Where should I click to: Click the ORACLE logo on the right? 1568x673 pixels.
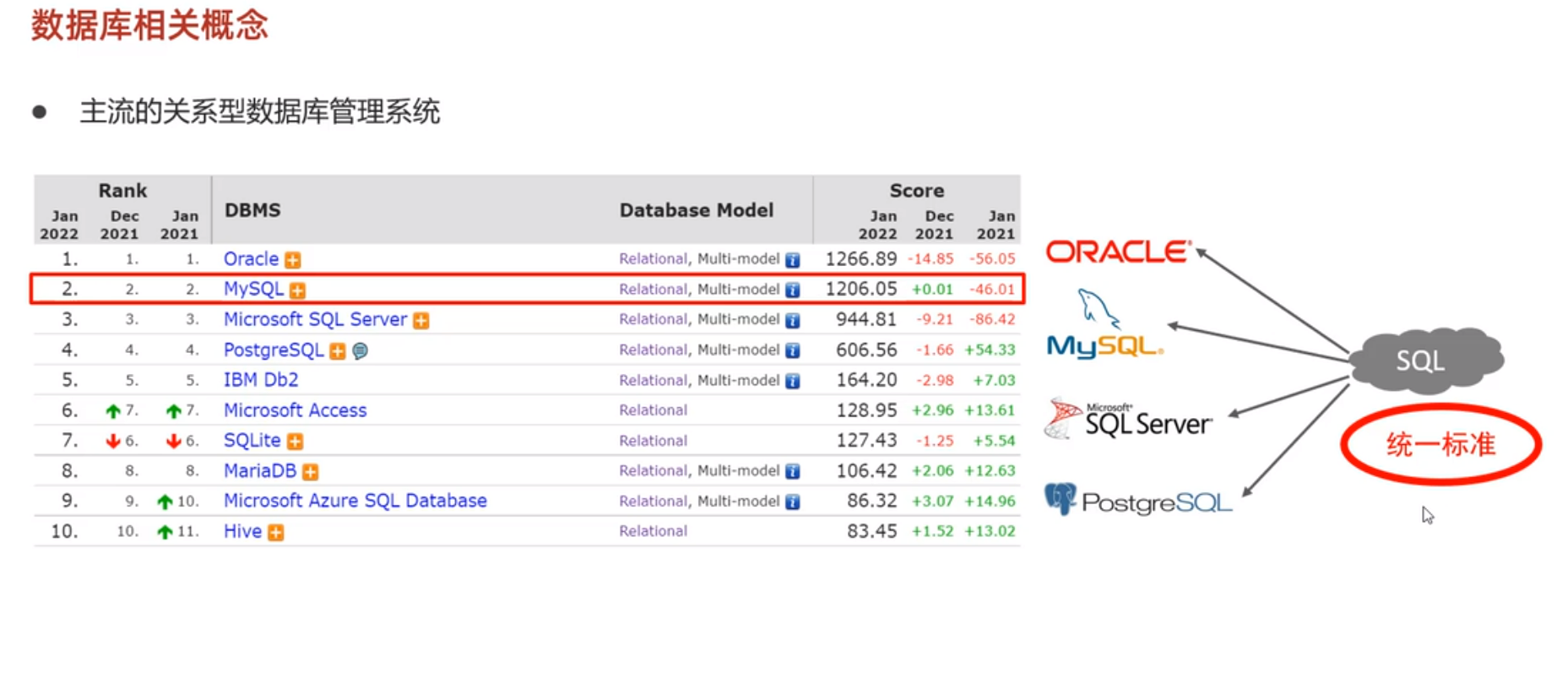[x=1119, y=252]
